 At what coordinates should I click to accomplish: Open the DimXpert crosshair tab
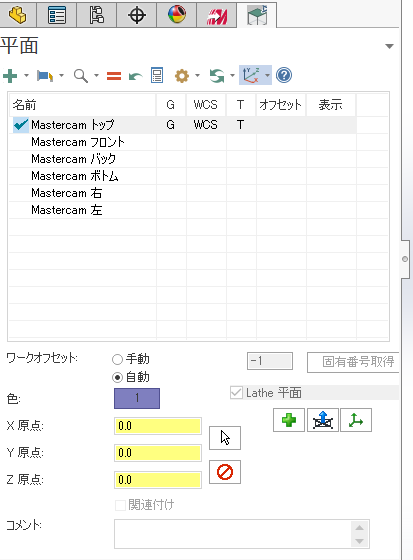(x=137, y=15)
